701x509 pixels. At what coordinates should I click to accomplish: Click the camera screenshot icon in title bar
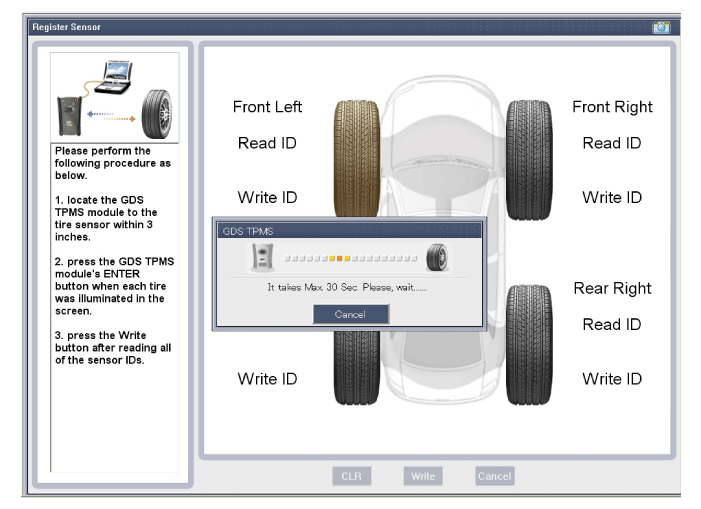pyautogui.click(x=661, y=27)
